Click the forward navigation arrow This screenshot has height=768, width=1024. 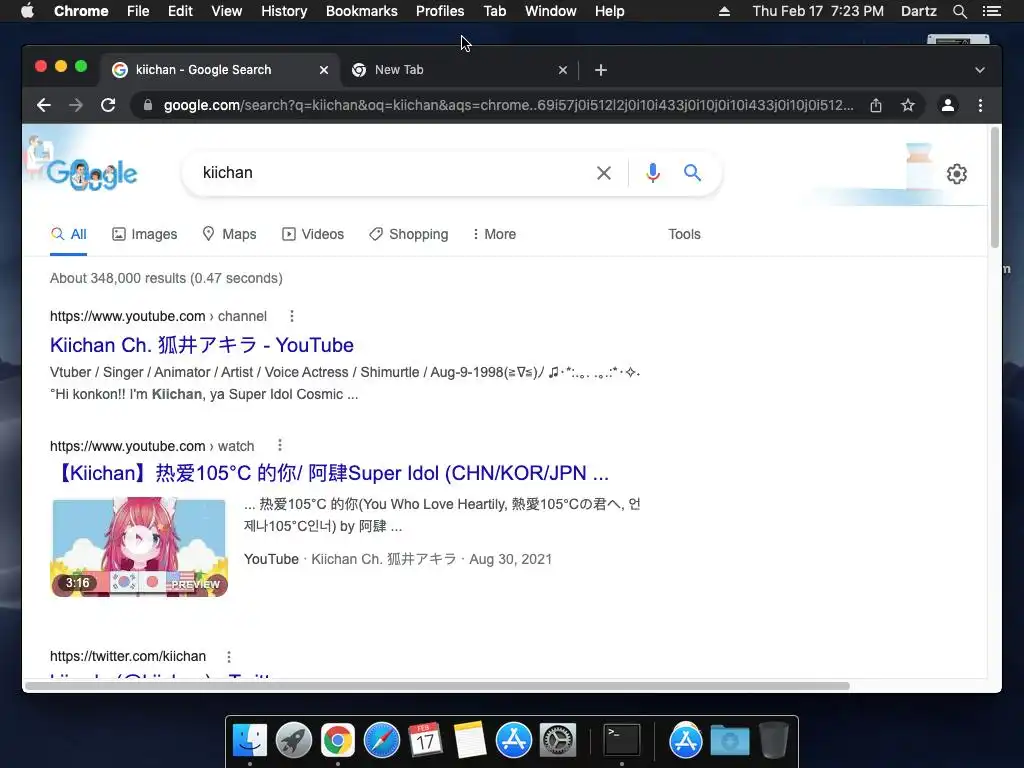click(x=76, y=105)
